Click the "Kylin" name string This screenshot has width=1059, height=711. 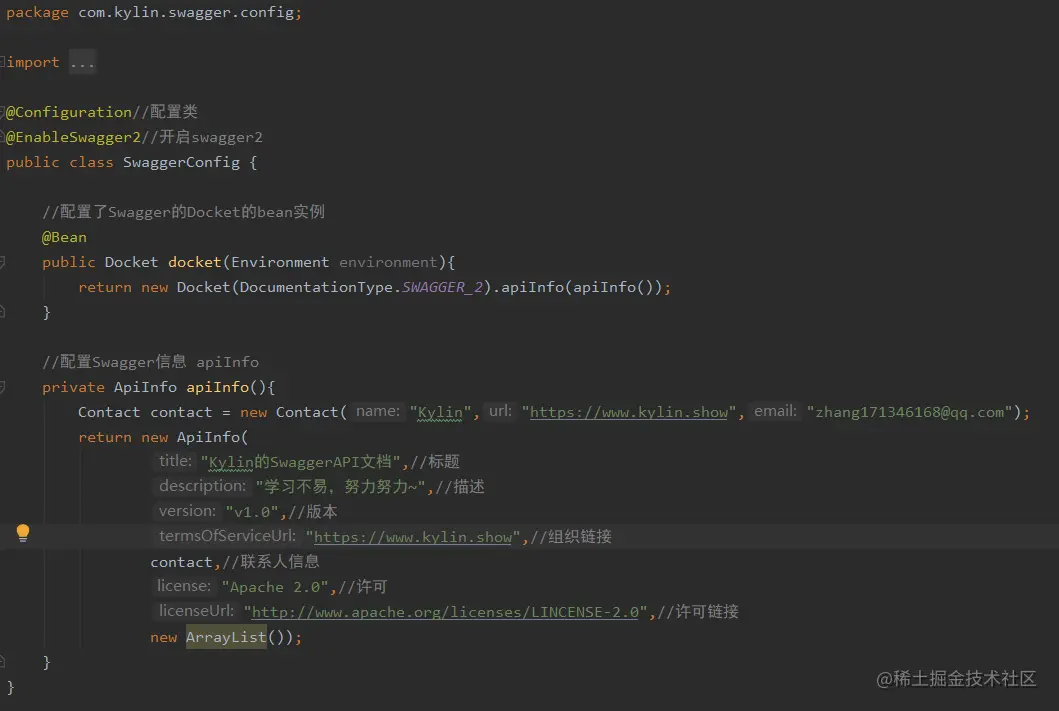pos(440,412)
